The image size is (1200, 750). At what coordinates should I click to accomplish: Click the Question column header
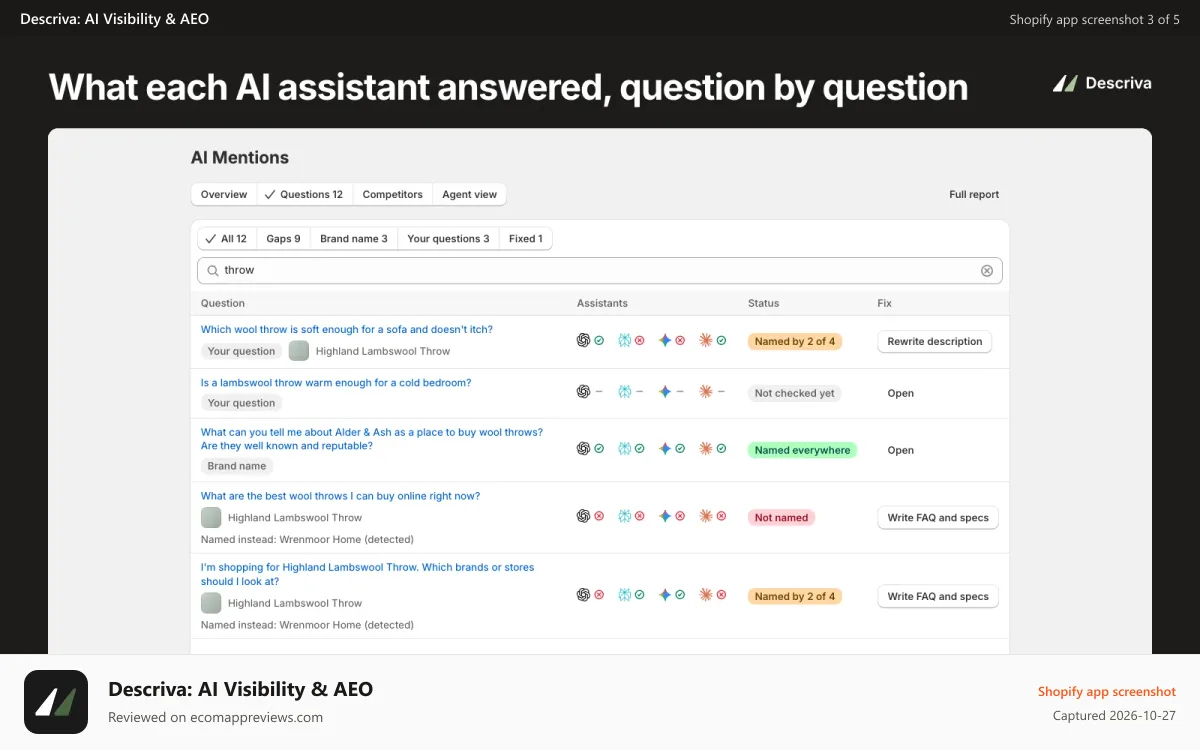coord(222,303)
